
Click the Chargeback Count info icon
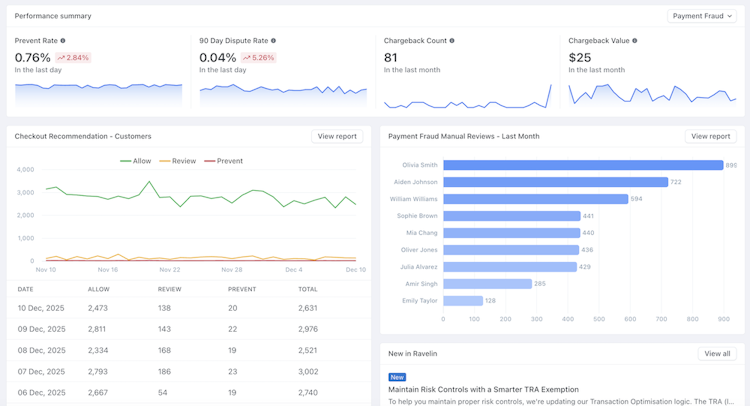tap(452, 41)
